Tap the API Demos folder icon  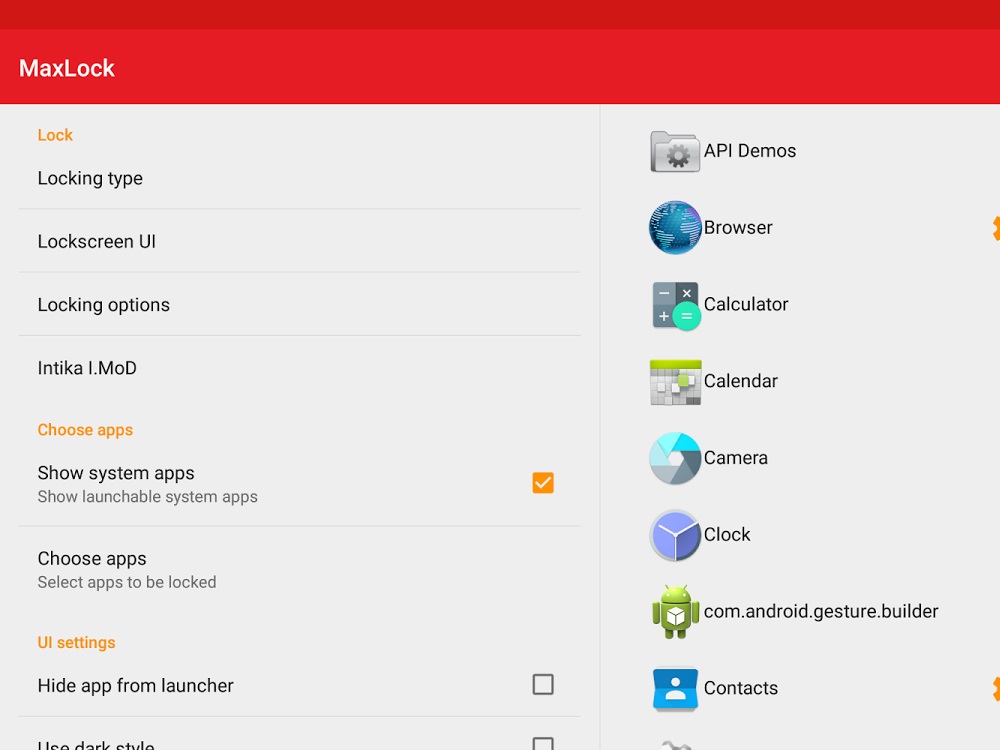coord(675,151)
